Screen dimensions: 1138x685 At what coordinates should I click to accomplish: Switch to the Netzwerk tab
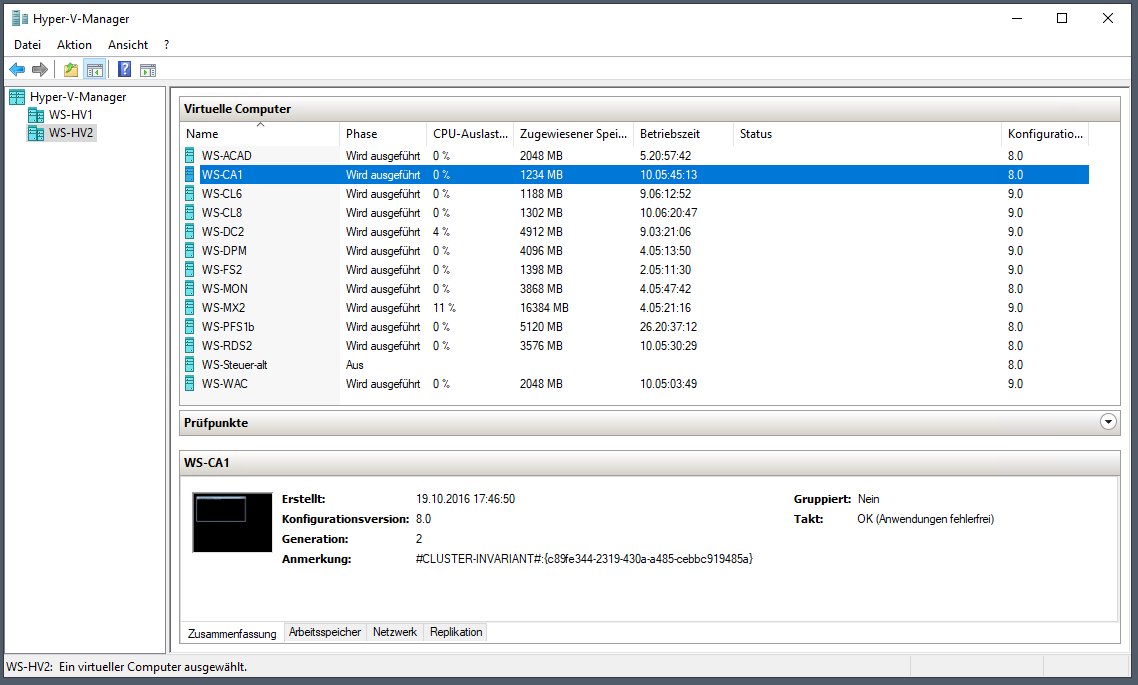tap(395, 632)
